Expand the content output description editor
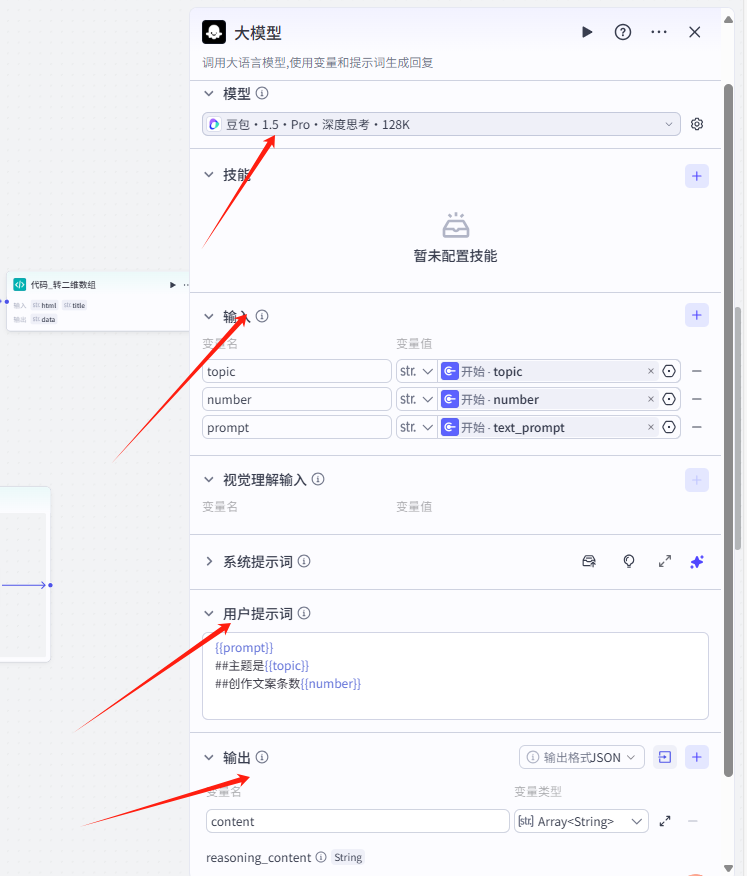This screenshot has width=747, height=876. (665, 821)
